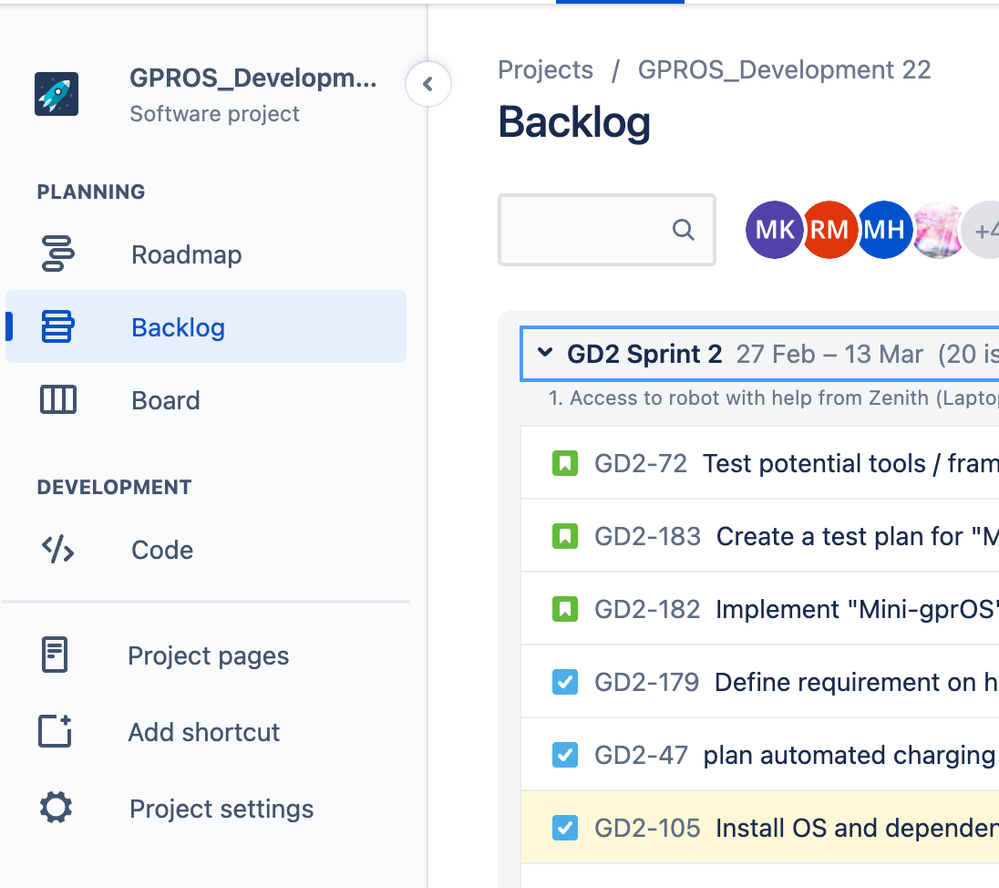Select issue Test potential tools
Screen dimensions: 999x888
coord(851,464)
